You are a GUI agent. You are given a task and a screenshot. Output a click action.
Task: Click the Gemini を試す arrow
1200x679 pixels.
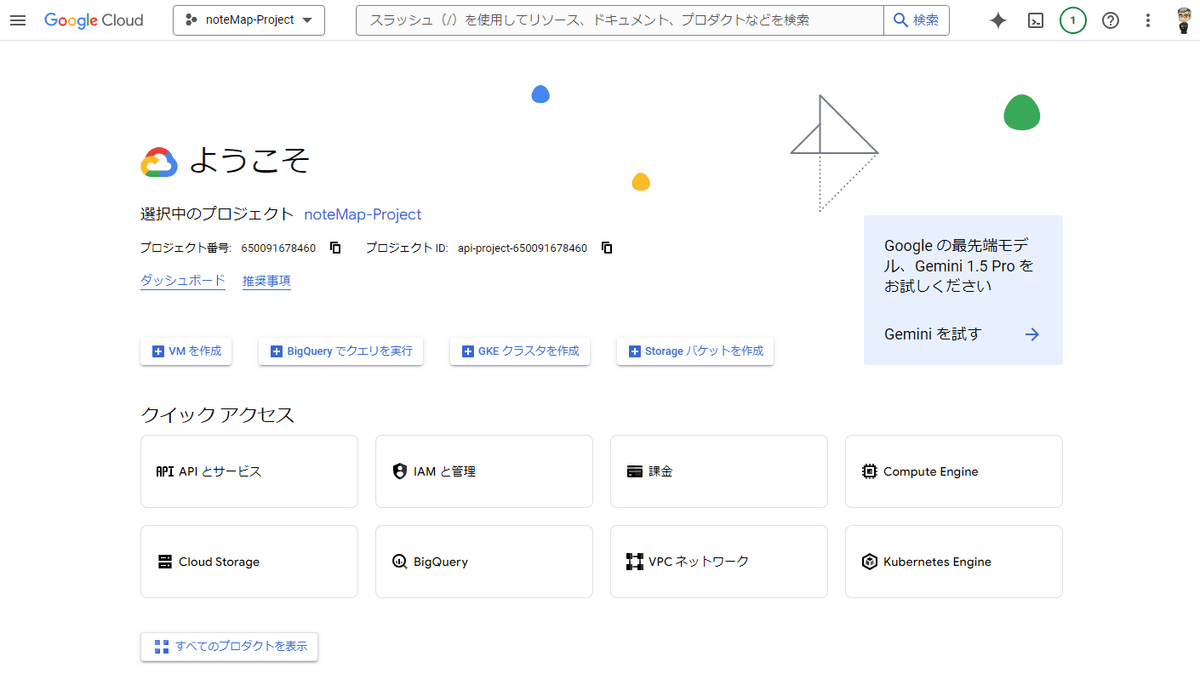point(1032,334)
